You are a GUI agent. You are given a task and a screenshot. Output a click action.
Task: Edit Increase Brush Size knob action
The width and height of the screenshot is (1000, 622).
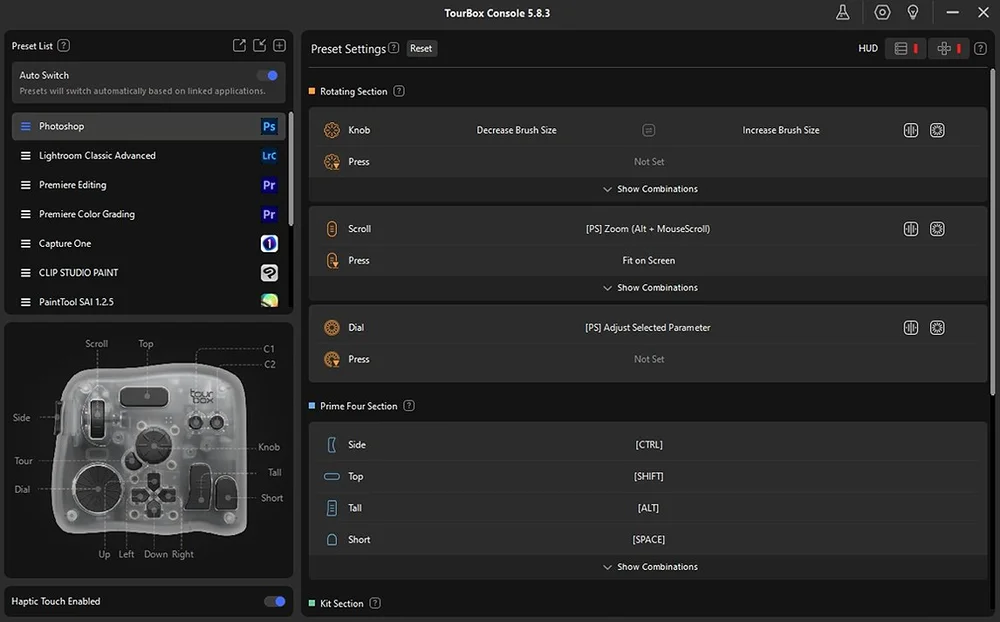(x=781, y=130)
